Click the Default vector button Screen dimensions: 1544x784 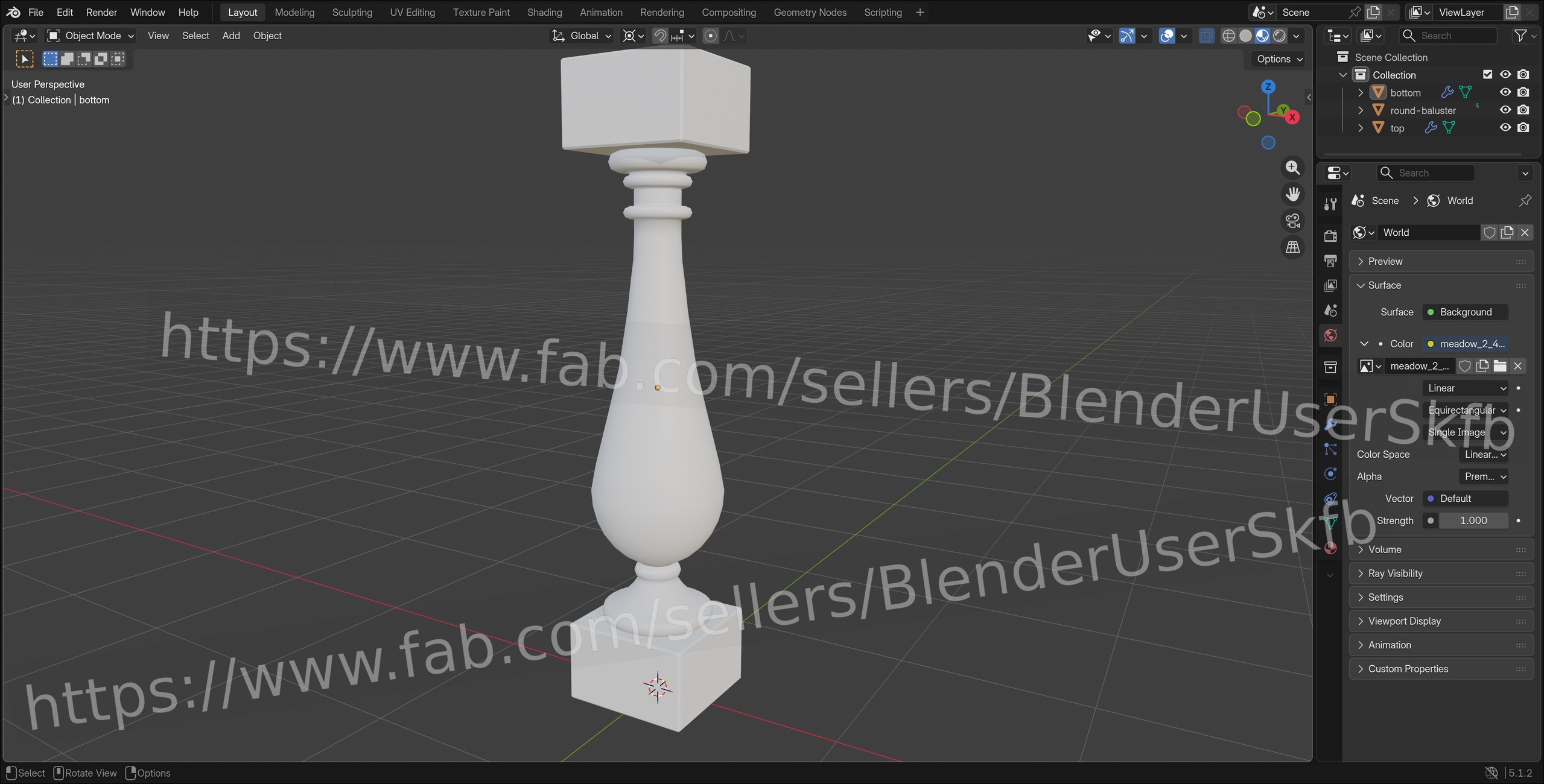(x=1466, y=499)
